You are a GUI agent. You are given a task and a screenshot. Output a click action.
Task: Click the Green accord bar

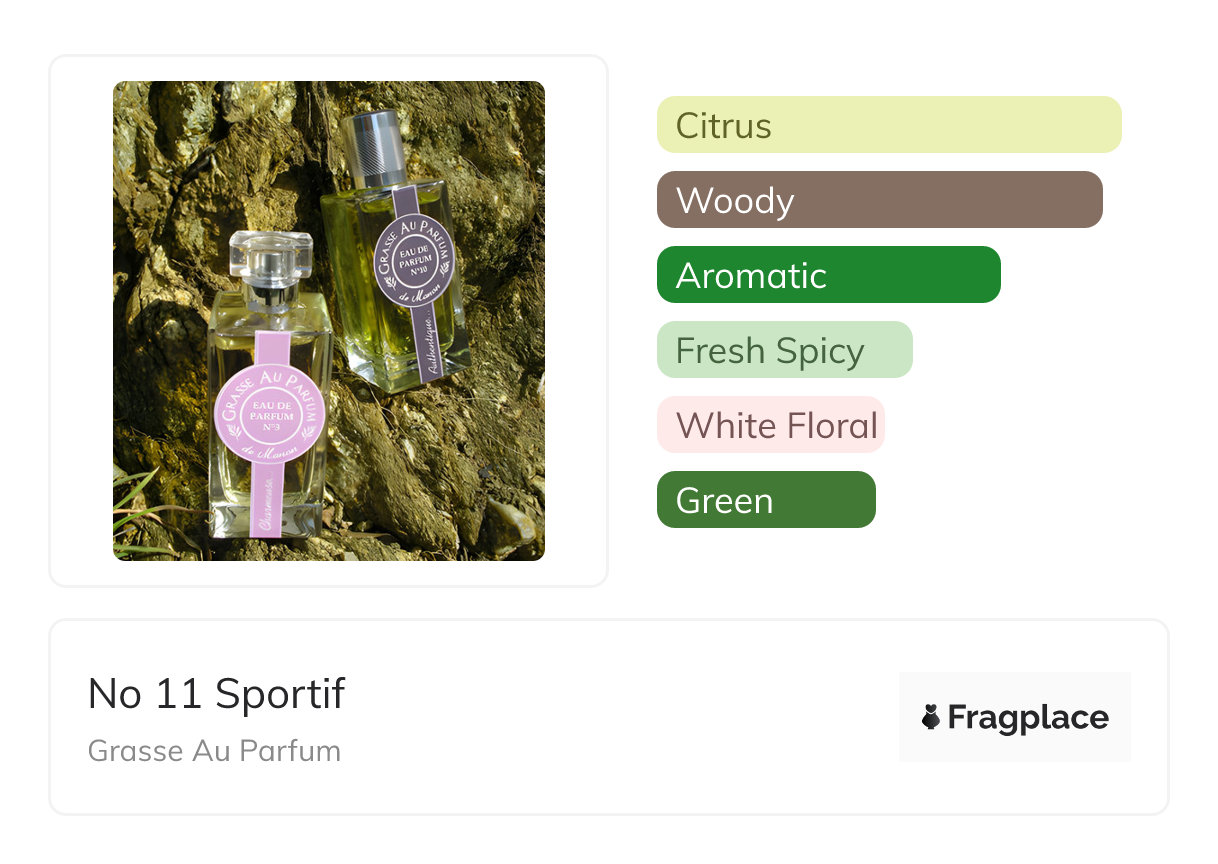click(x=765, y=500)
